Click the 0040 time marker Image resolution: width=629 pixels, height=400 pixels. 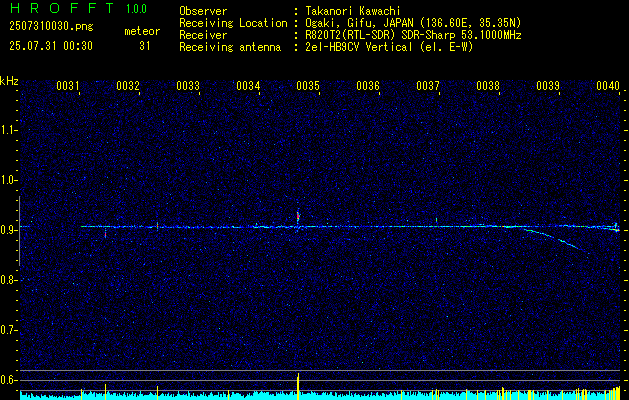608,85
